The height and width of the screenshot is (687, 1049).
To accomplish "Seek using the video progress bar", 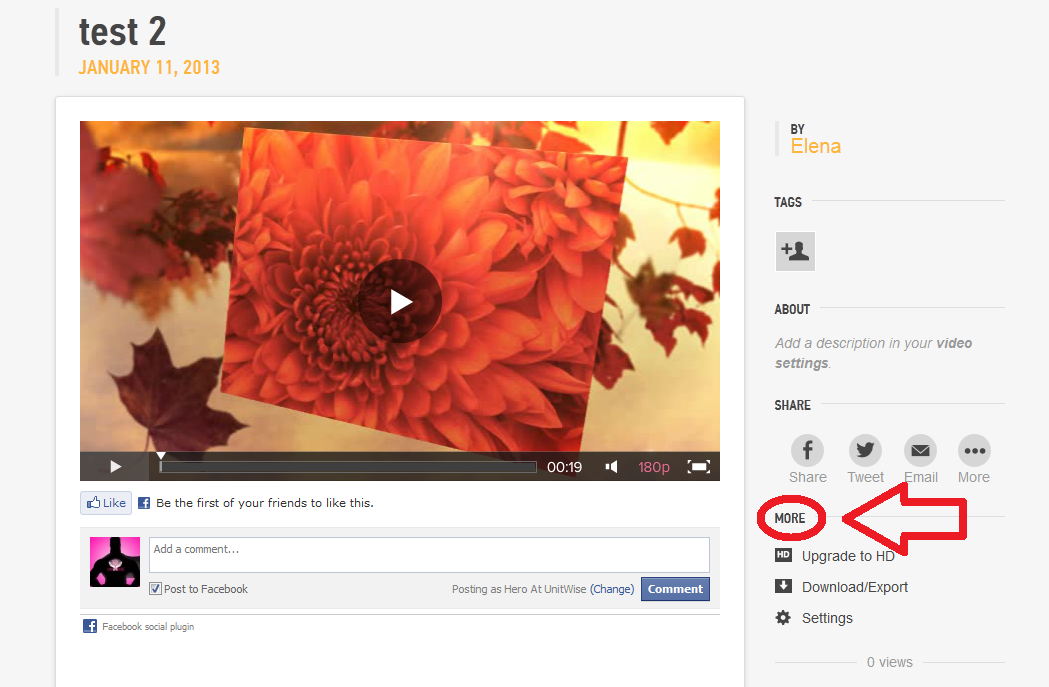I will click(x=347, y=466).
